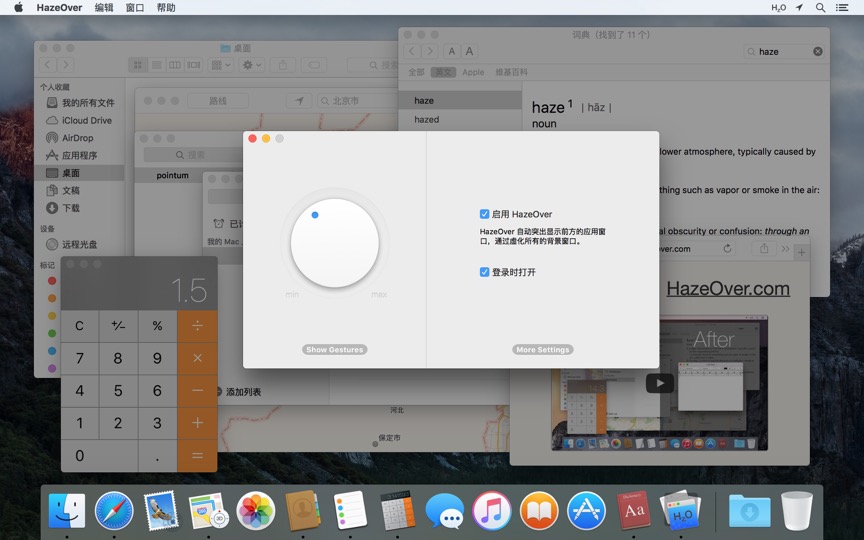
Task: Play the HazeOver demo video in Safari
Action: coord(660,383)
